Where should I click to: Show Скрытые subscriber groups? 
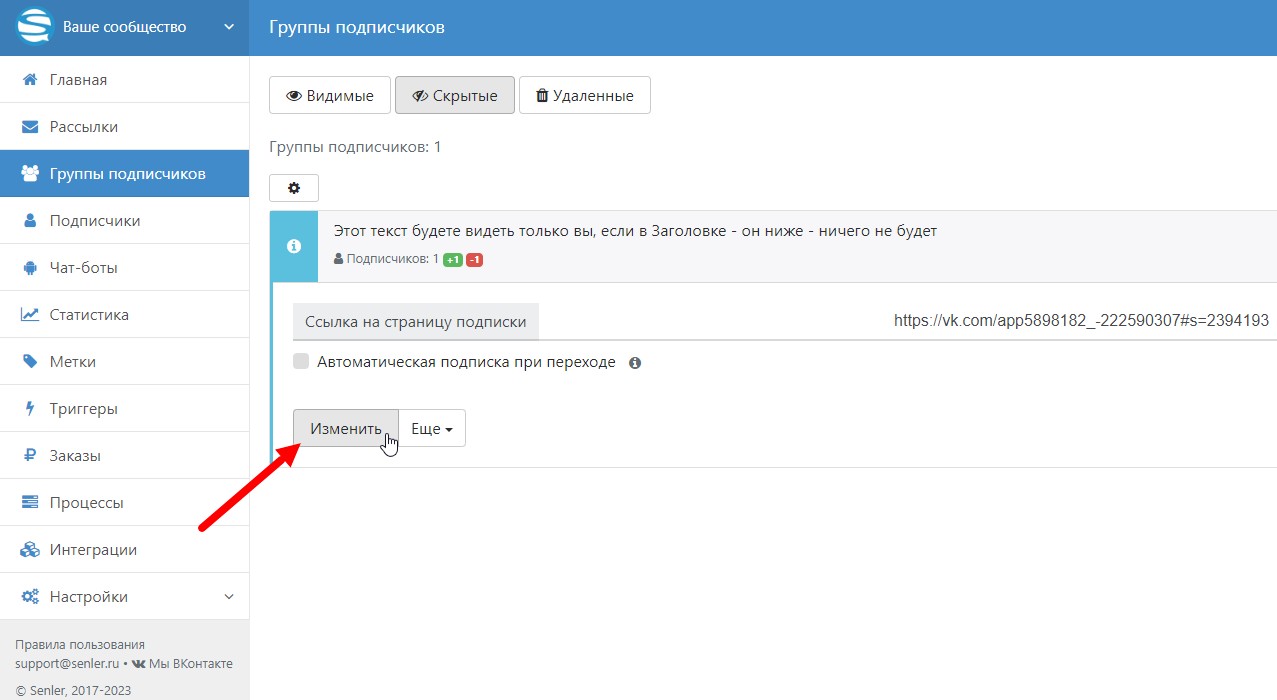point(454,96)
